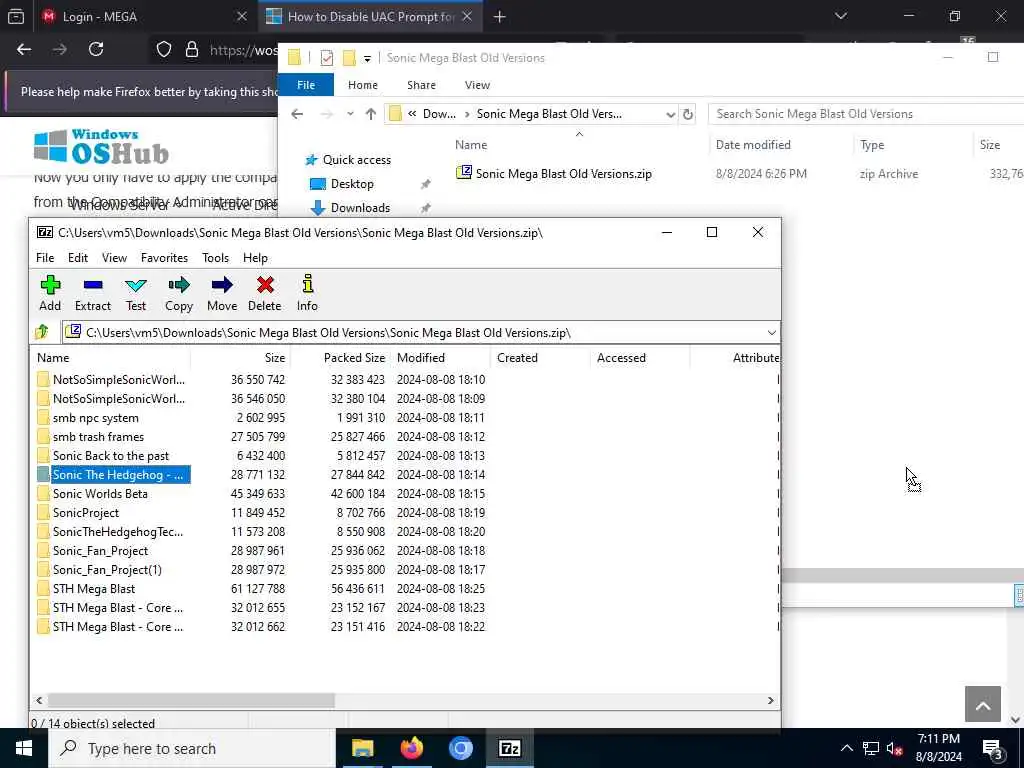Click Explorer up-directory arrow
This screenshot has height=768, width=1024.
point(371,114)
